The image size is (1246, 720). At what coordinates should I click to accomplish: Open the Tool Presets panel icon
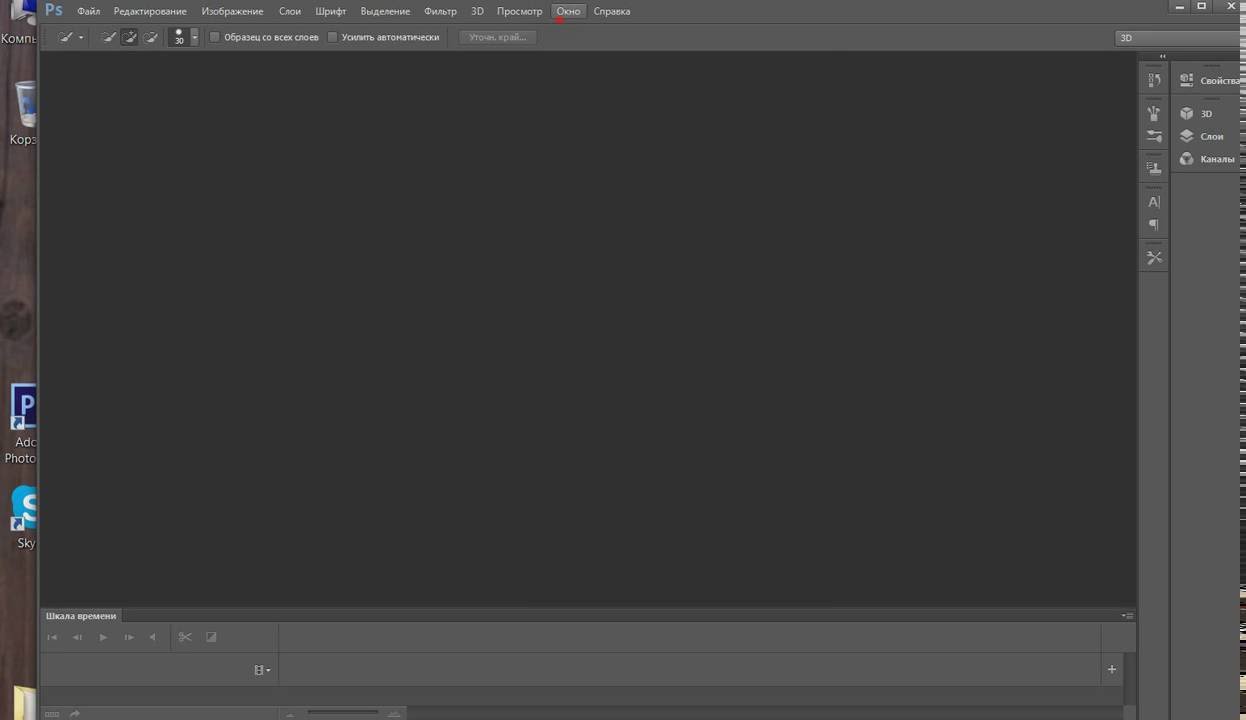[1154, 258]
